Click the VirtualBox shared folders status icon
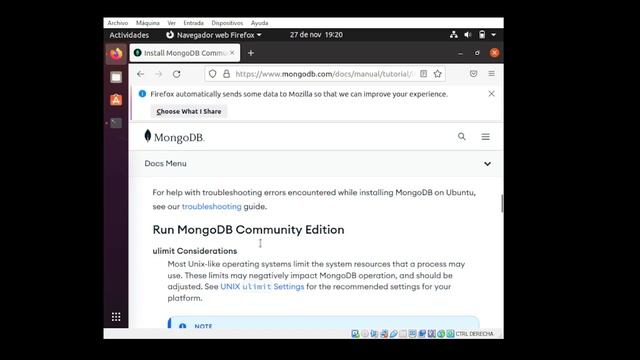Viewport: 640px width, 360px height. pos(403,334)
